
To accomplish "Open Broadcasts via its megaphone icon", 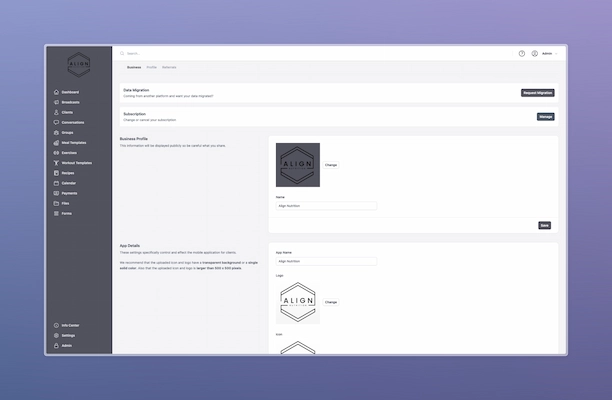I will 56,102.
